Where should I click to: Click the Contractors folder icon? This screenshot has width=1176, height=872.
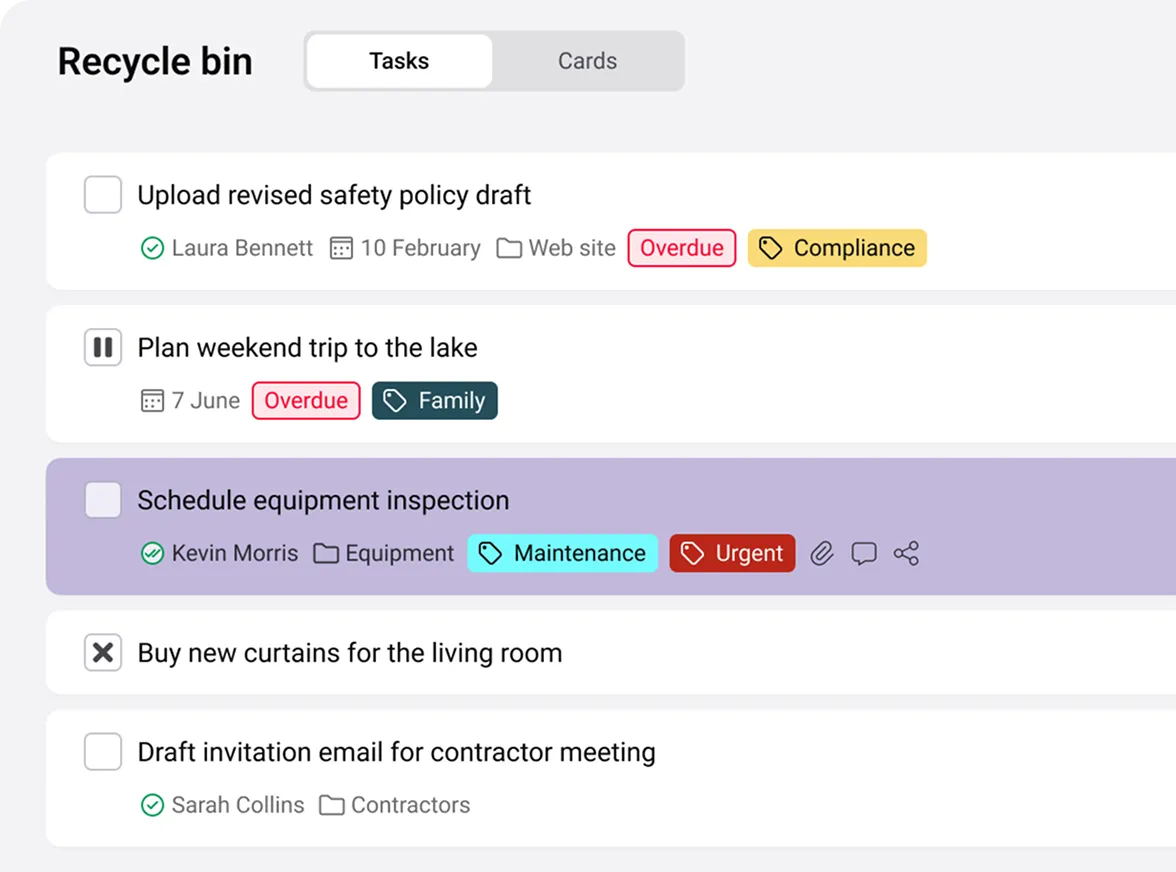coord(332,805)
